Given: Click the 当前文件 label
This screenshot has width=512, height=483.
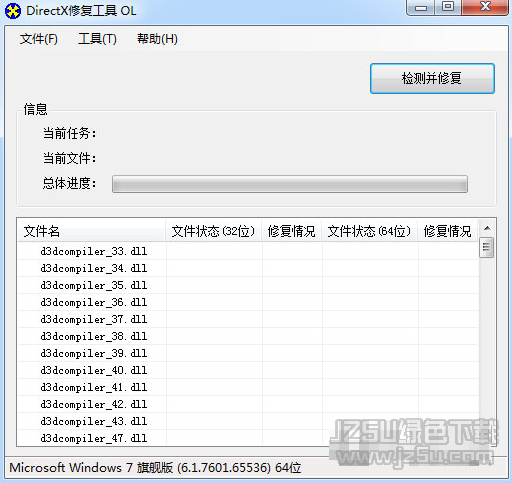Looking at the screenshot, I should [69, 158].
